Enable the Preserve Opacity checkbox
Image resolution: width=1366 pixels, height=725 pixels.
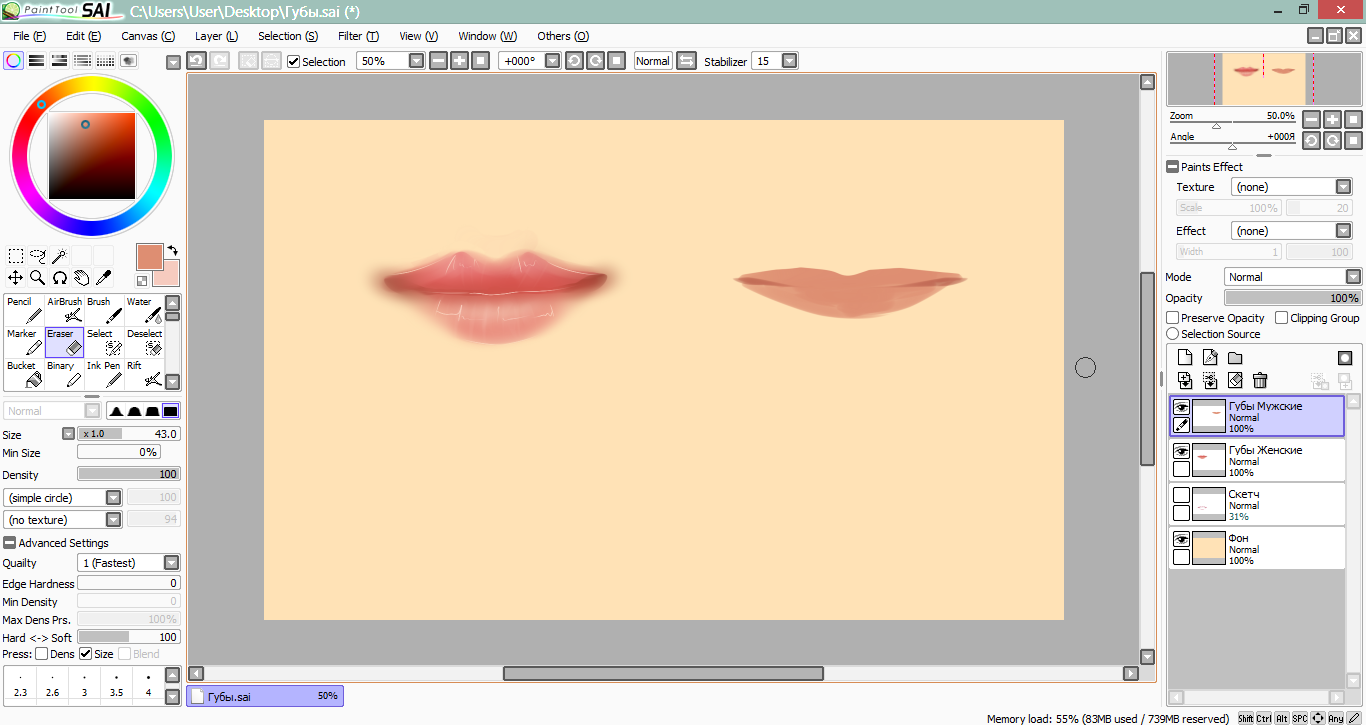(x=1173, y=318)
